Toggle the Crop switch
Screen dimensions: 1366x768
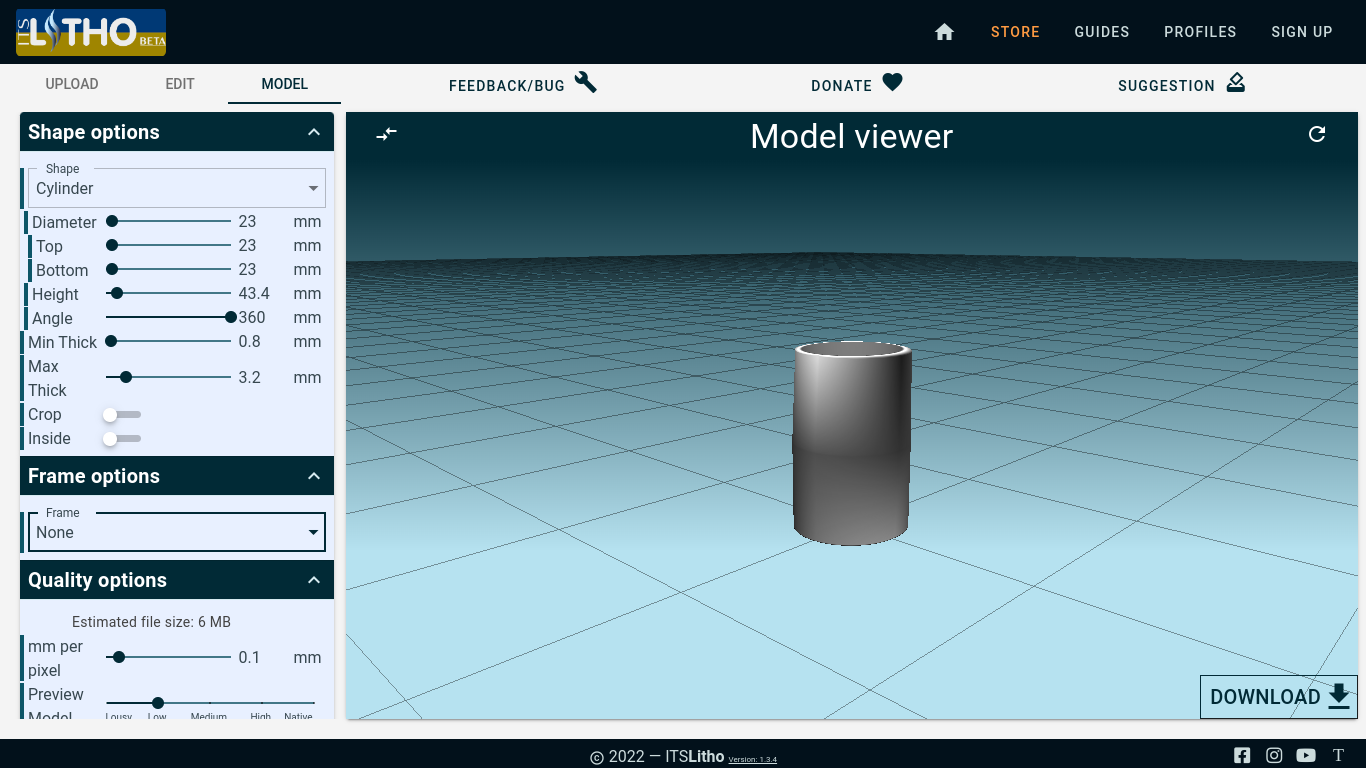(x=122, y=414)
